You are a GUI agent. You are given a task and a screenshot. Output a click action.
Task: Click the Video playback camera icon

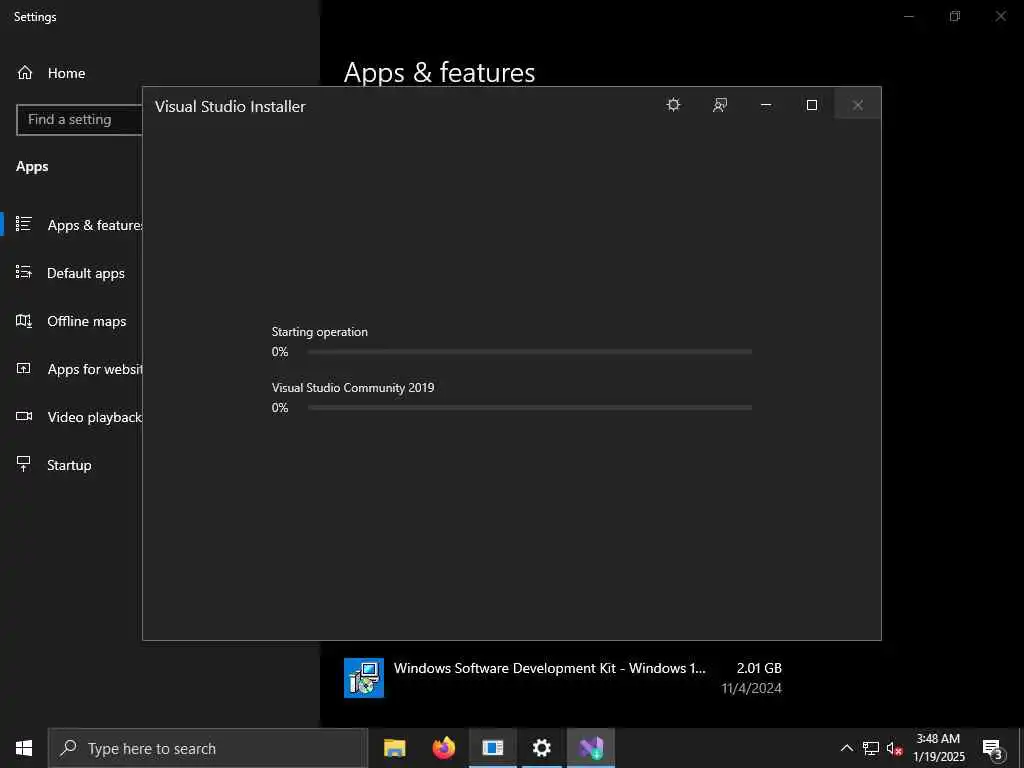pyautogui.click(x=24, y=416)
